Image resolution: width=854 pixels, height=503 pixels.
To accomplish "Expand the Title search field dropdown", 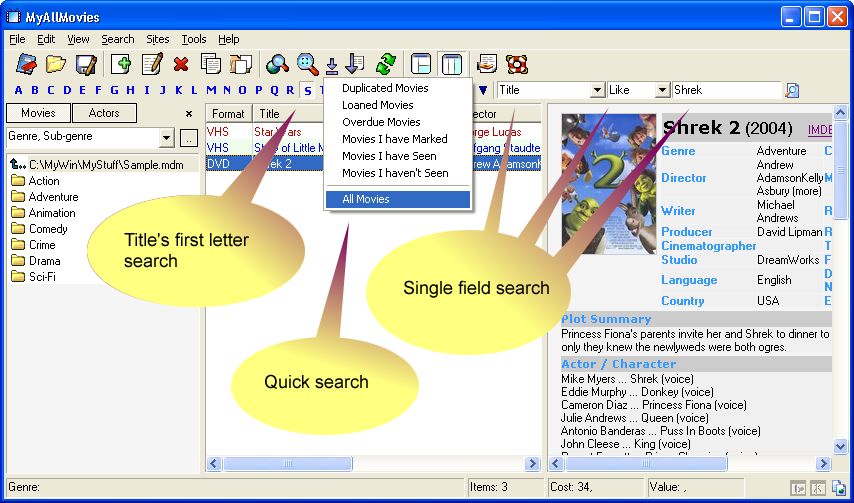I will (598, 90).
